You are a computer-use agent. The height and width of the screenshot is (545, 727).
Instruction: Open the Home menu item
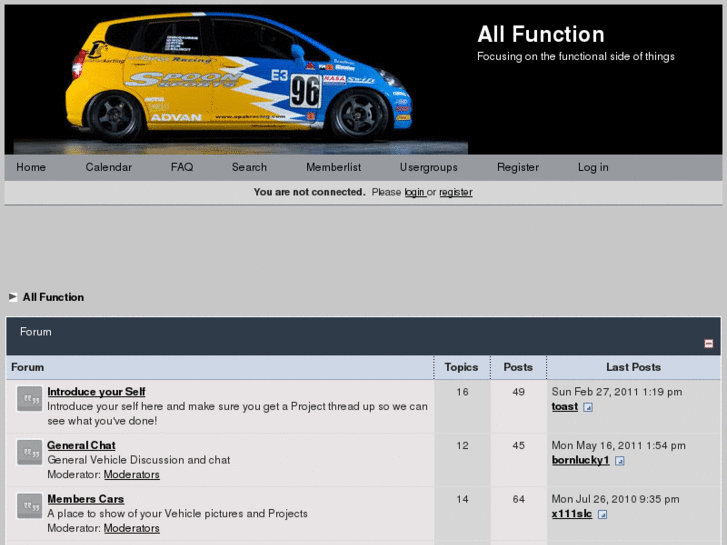[x=31, y=167]
